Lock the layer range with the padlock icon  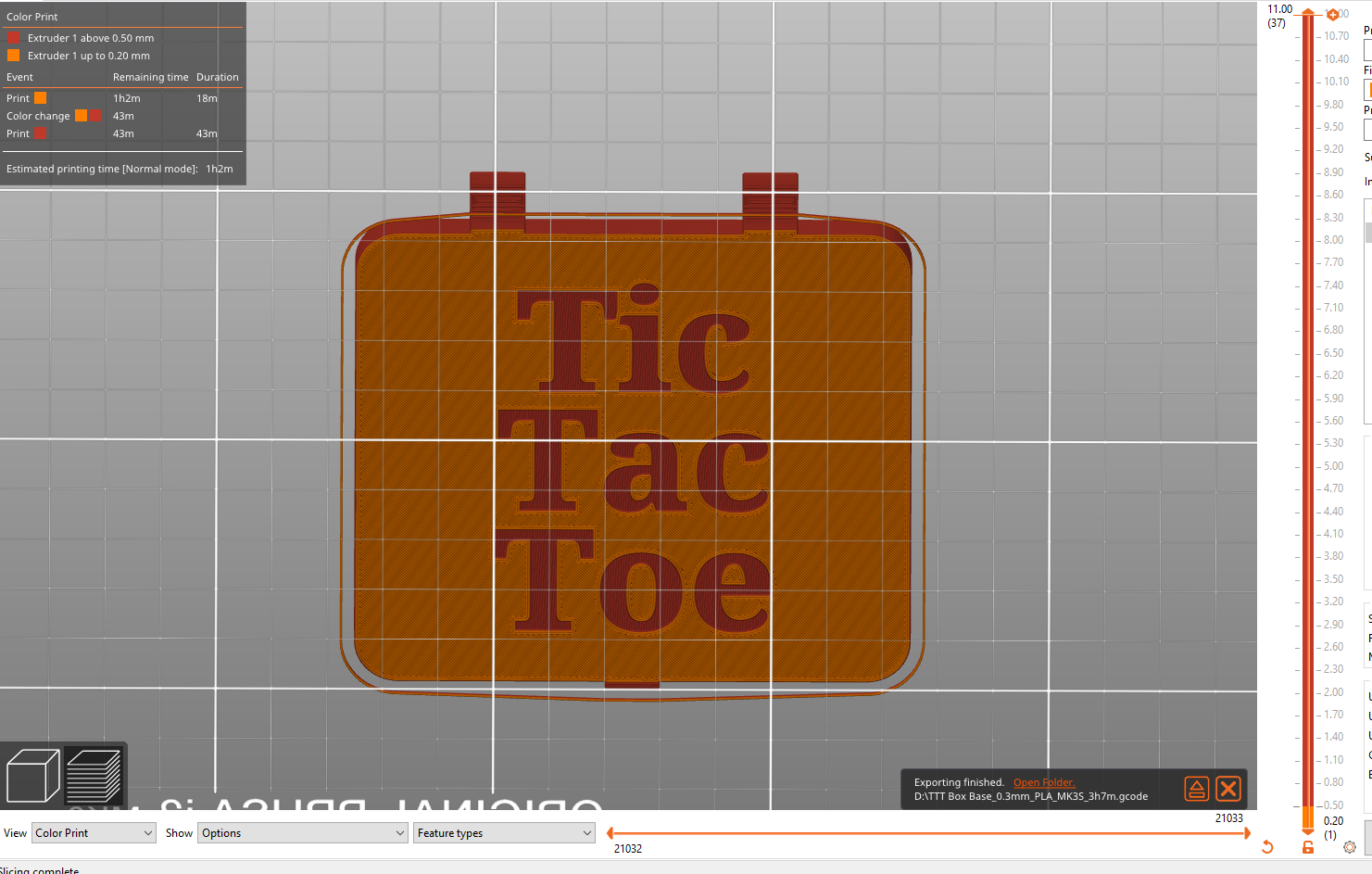coord(1307,847)
